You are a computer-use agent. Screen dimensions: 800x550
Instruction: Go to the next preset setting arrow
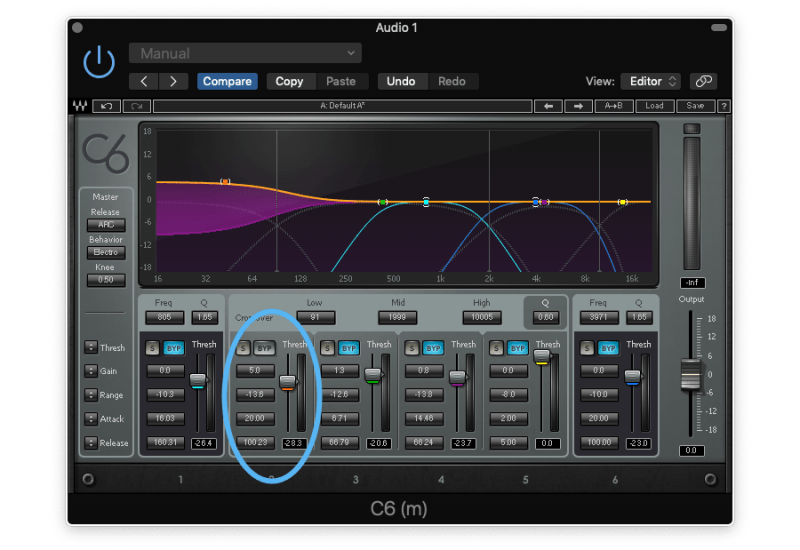click(173, 82)
